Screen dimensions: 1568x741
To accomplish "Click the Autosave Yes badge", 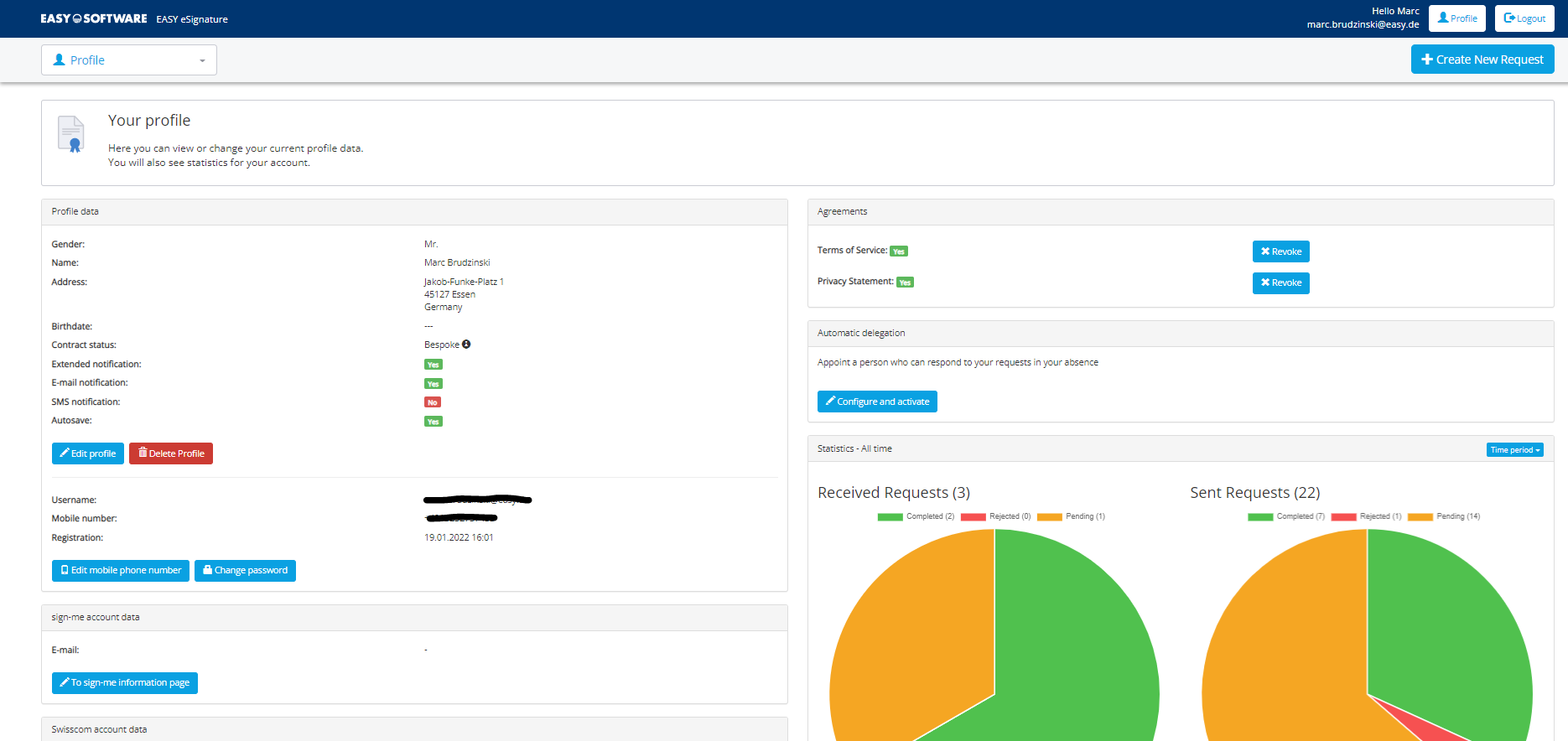I will (x=434, y=422).
